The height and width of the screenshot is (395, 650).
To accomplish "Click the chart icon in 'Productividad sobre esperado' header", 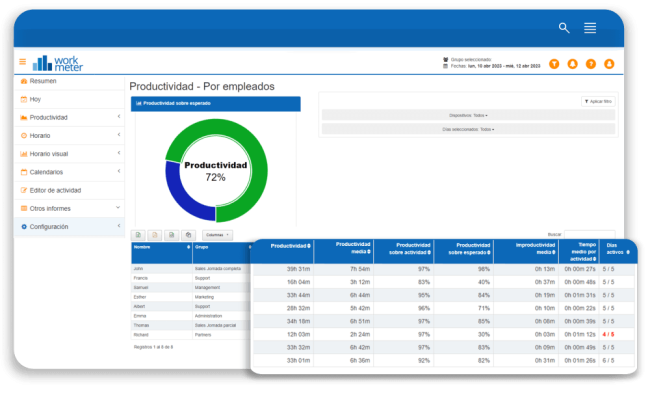I will point(139,103).
